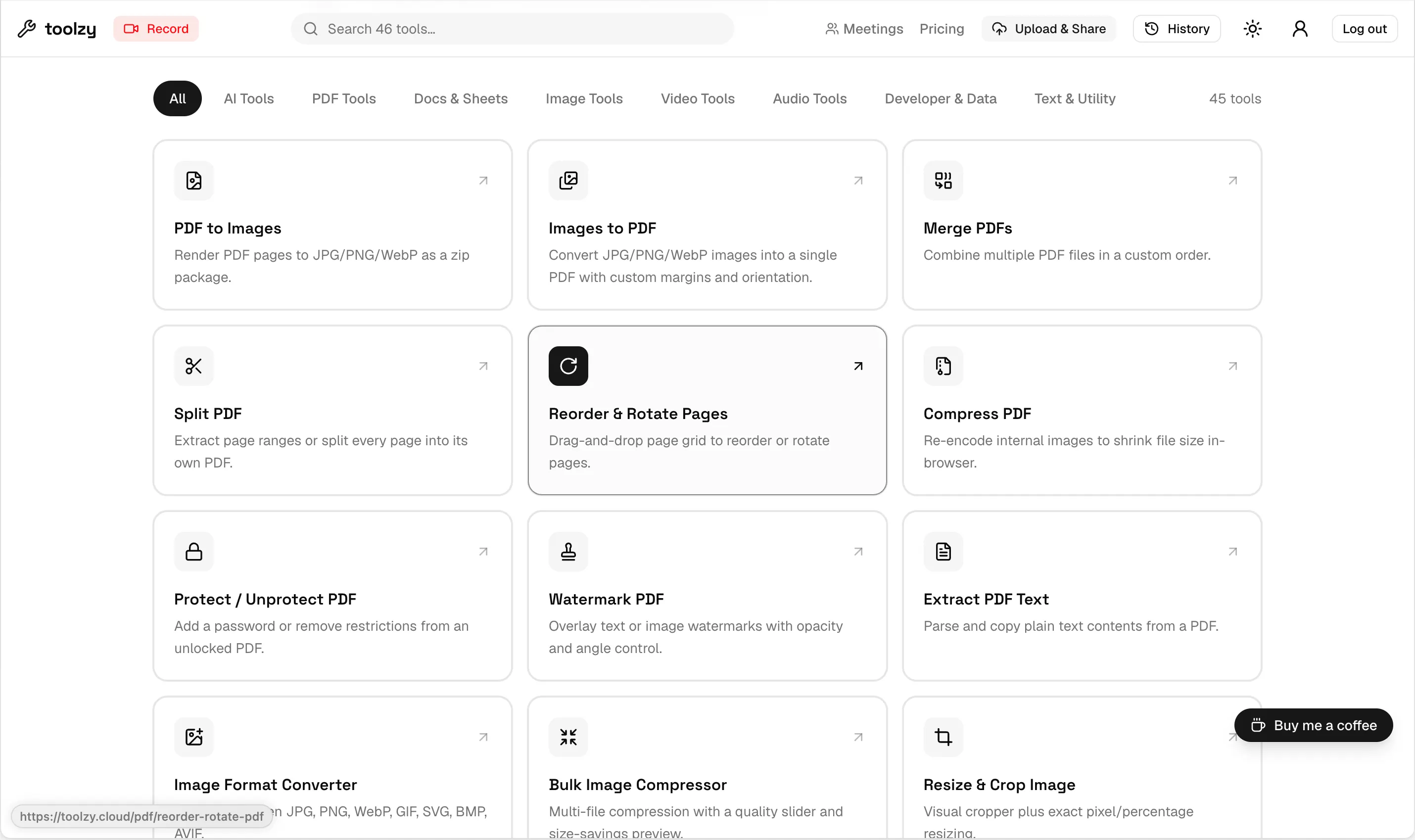Open Reorder & Rotate Pages title
The image size is (1415, 840).
tap(638, 414)
